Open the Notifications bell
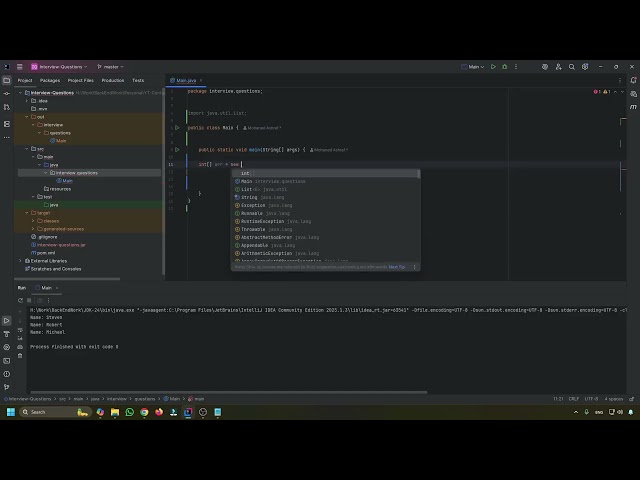 (x=633, y=80)
